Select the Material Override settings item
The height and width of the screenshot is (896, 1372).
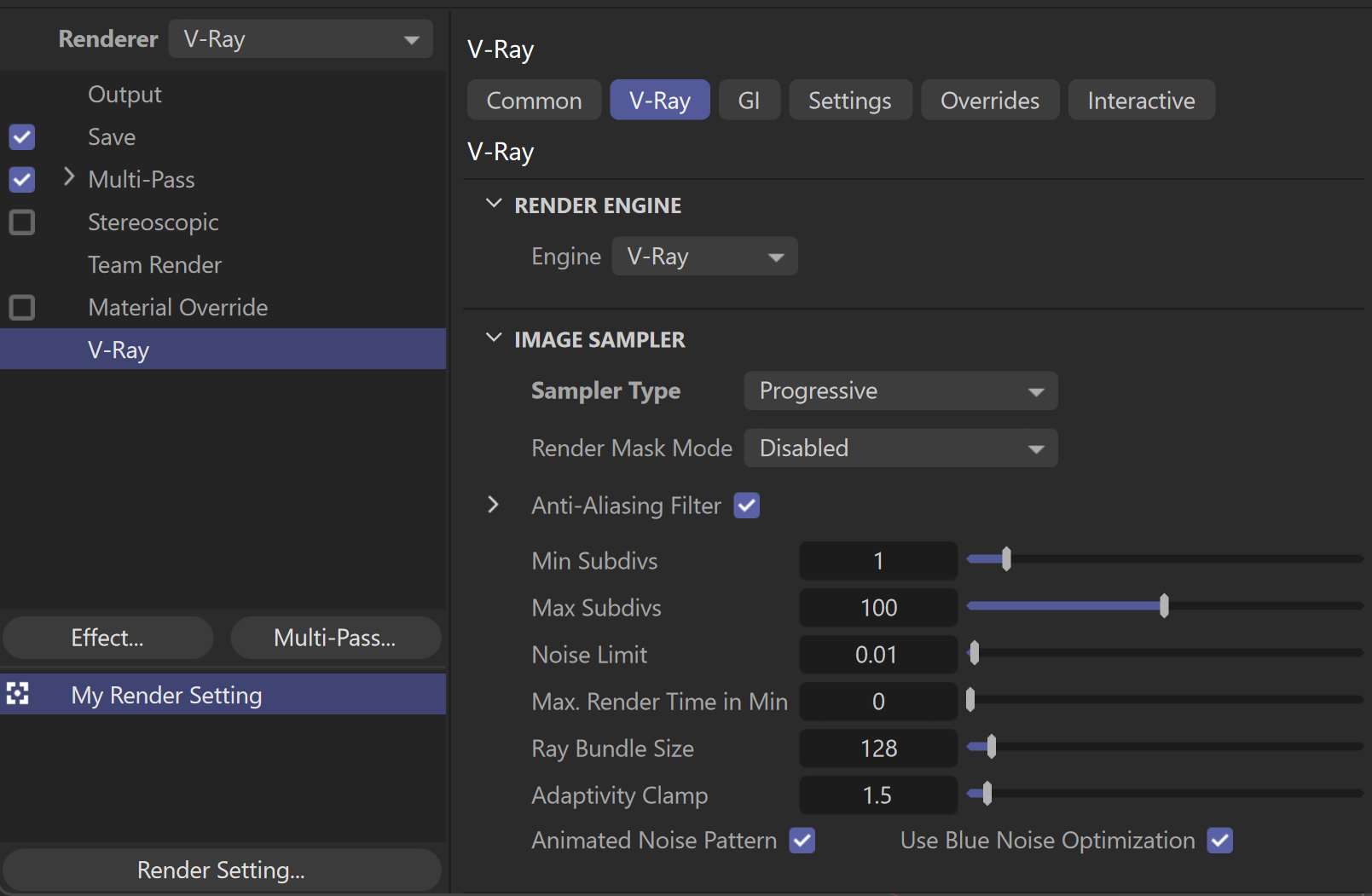point(178,308)
